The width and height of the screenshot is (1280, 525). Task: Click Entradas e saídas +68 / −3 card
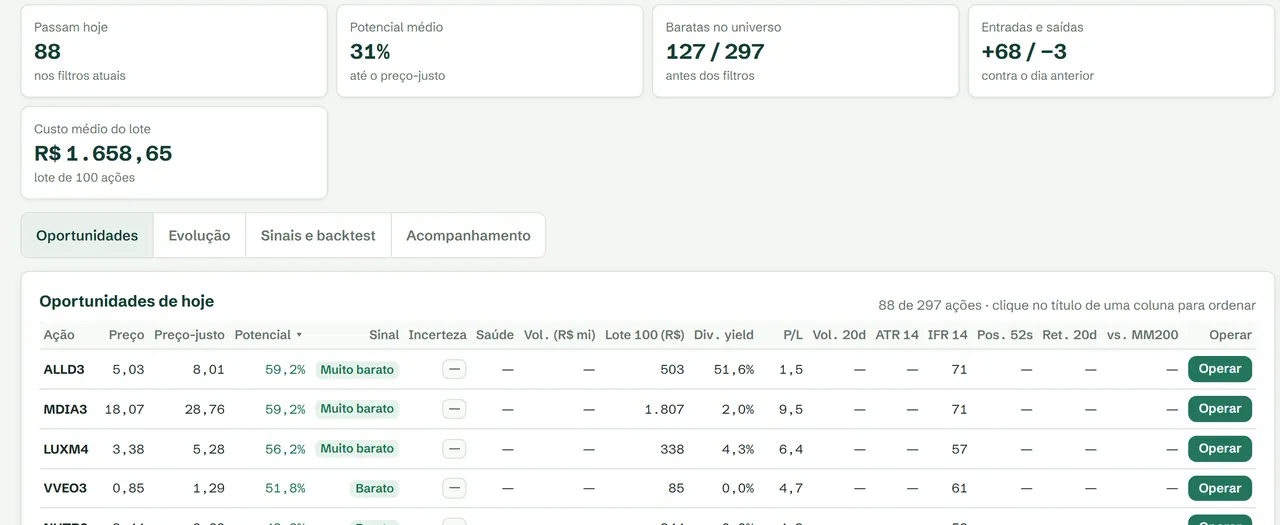1121,51
